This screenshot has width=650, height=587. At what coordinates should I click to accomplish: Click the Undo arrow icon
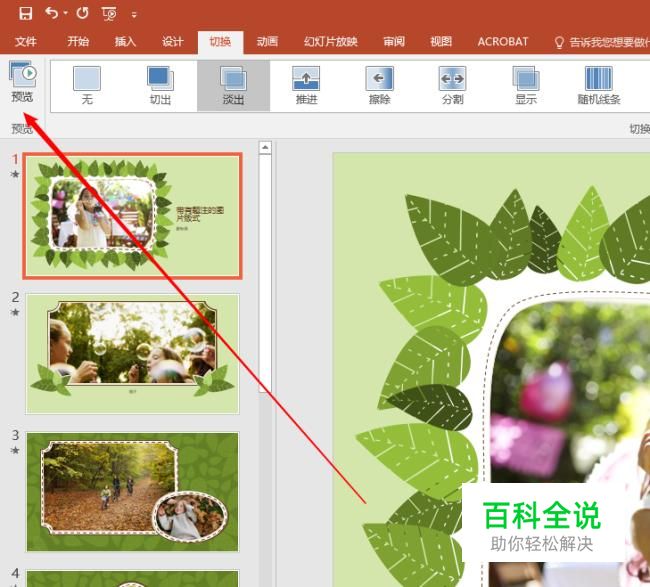pyautogui.click(x=51, y=13)
